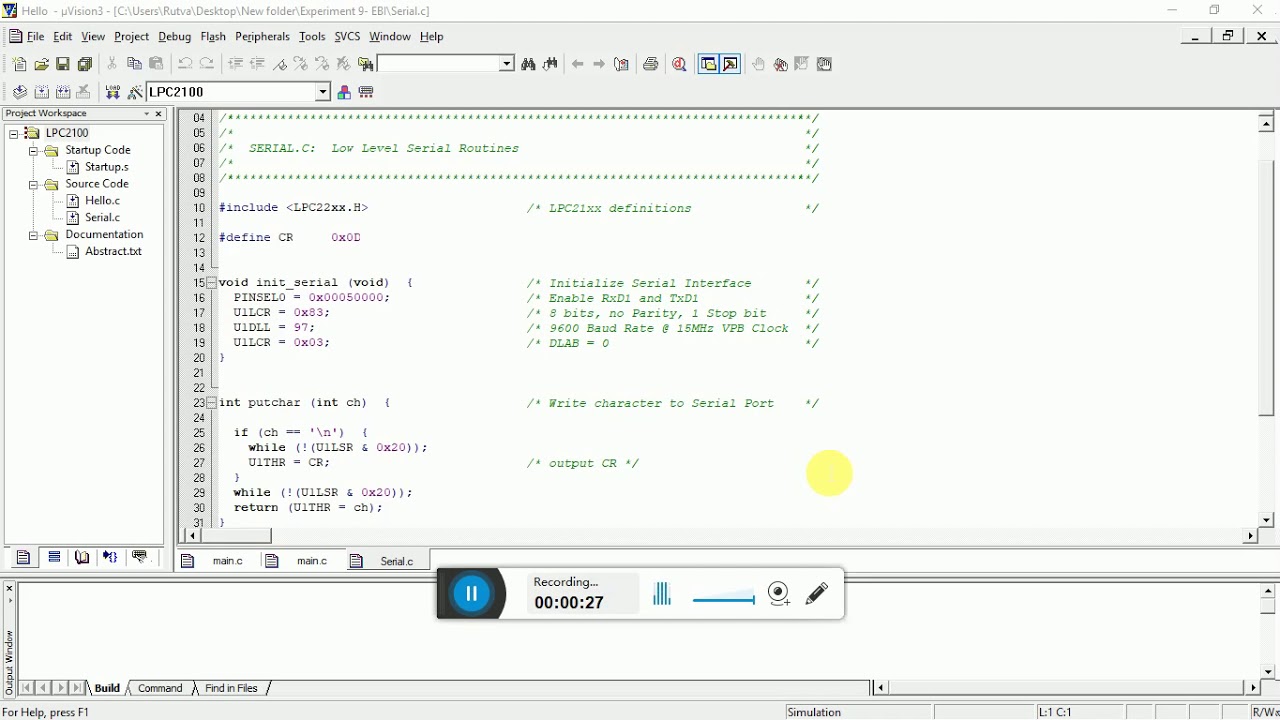Viewport: 1280px width, 720px height.
Task: Click the Build target icon
Action: pyautogui.click(x=41, y=92)
